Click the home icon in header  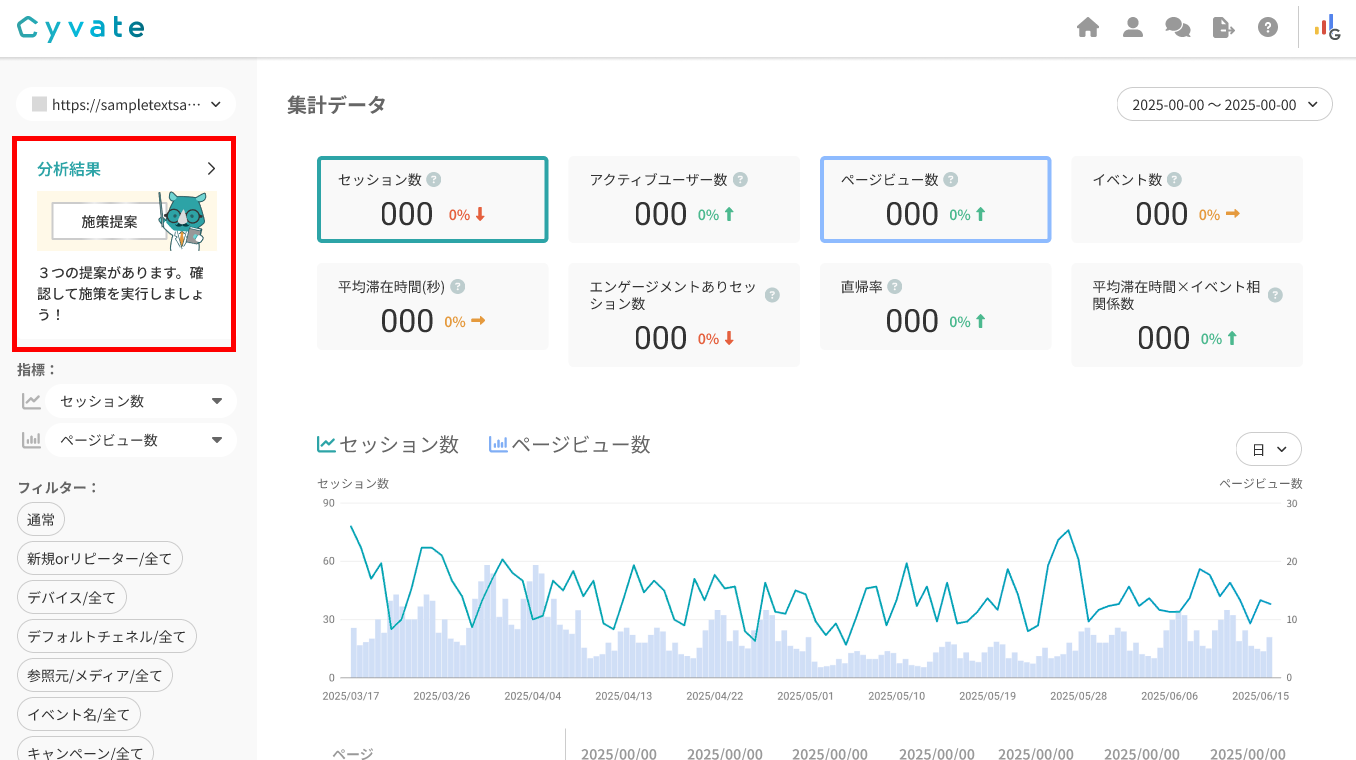click(x=1088, y=28)
